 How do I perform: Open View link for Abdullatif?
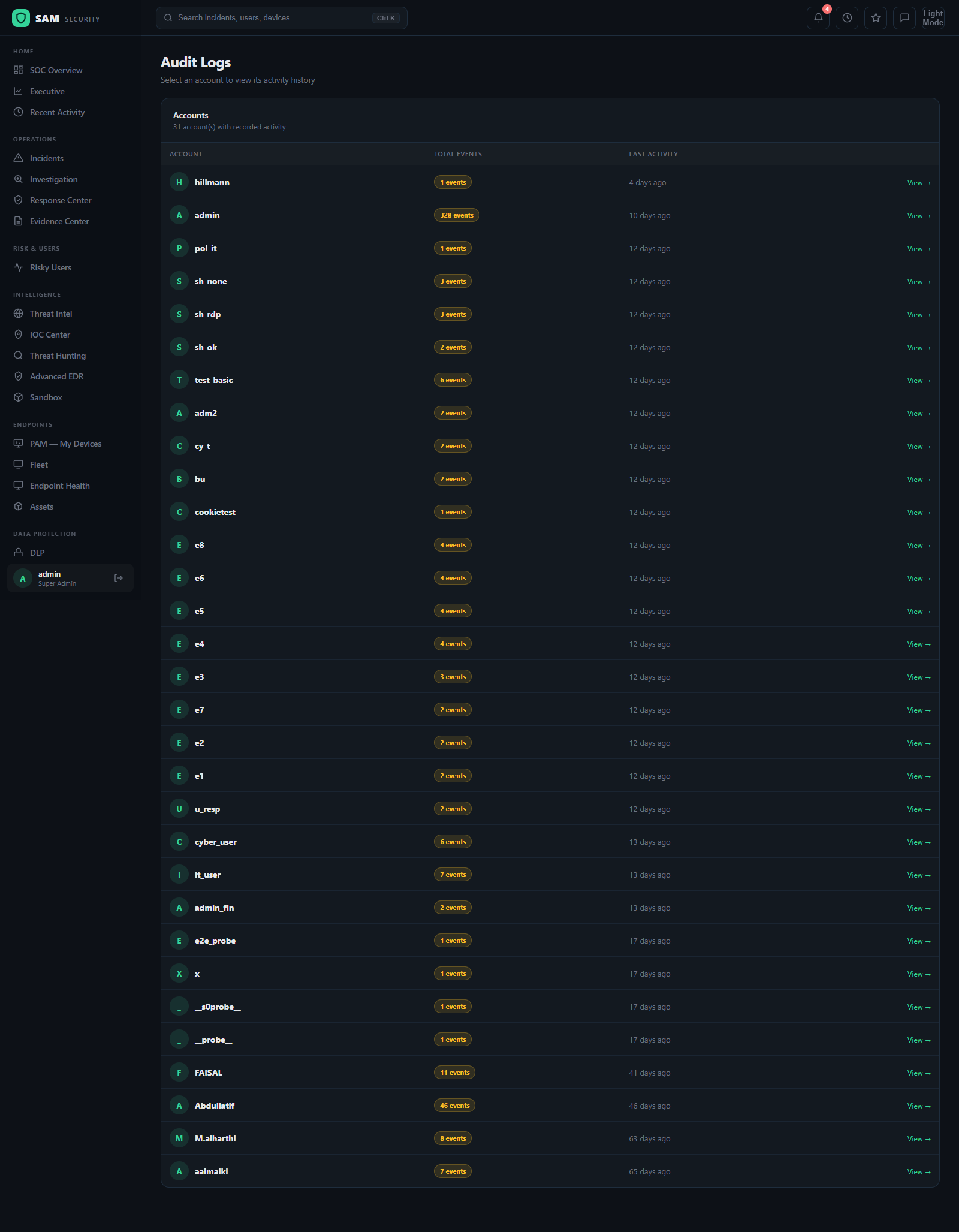click(x=919, y=1106)
